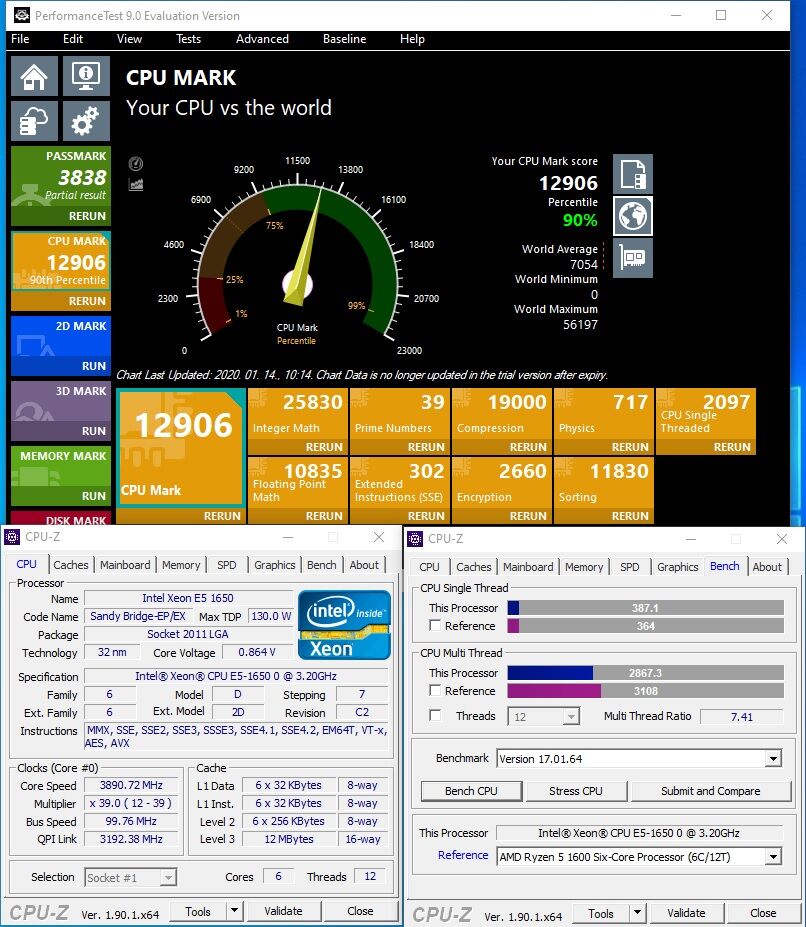Open the Edit menu
Viewport: 806px width, 927px height.
[73, 39]
